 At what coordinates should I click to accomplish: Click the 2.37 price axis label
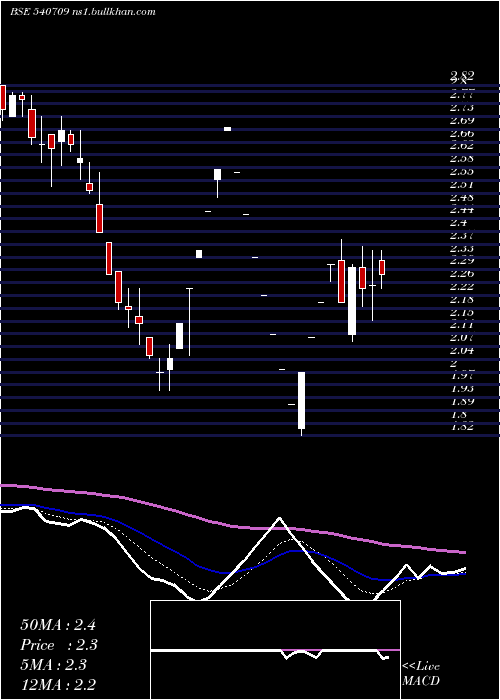pos(462,235)
